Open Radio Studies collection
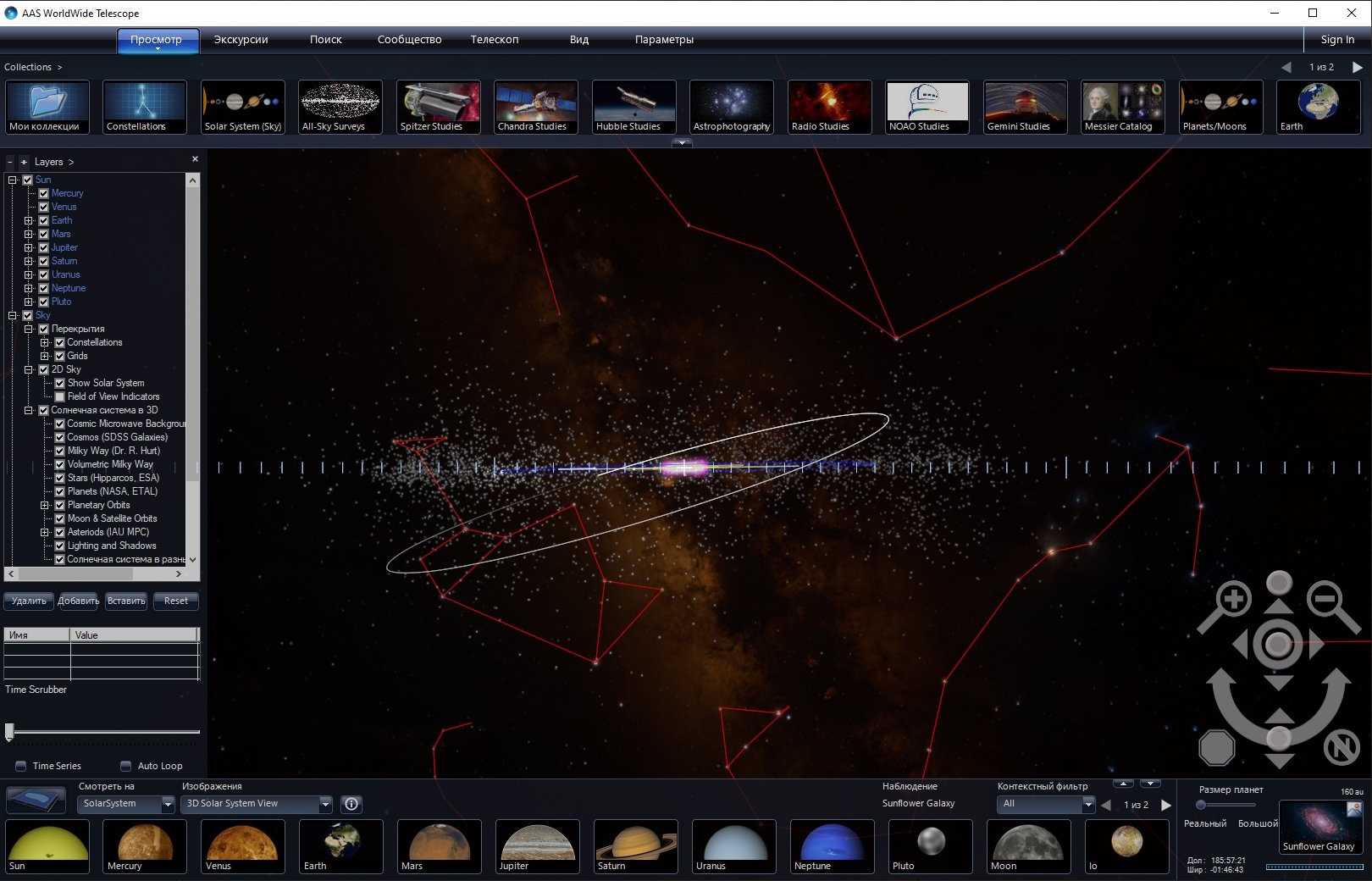 pyautogui.click(x=830, y=107)
